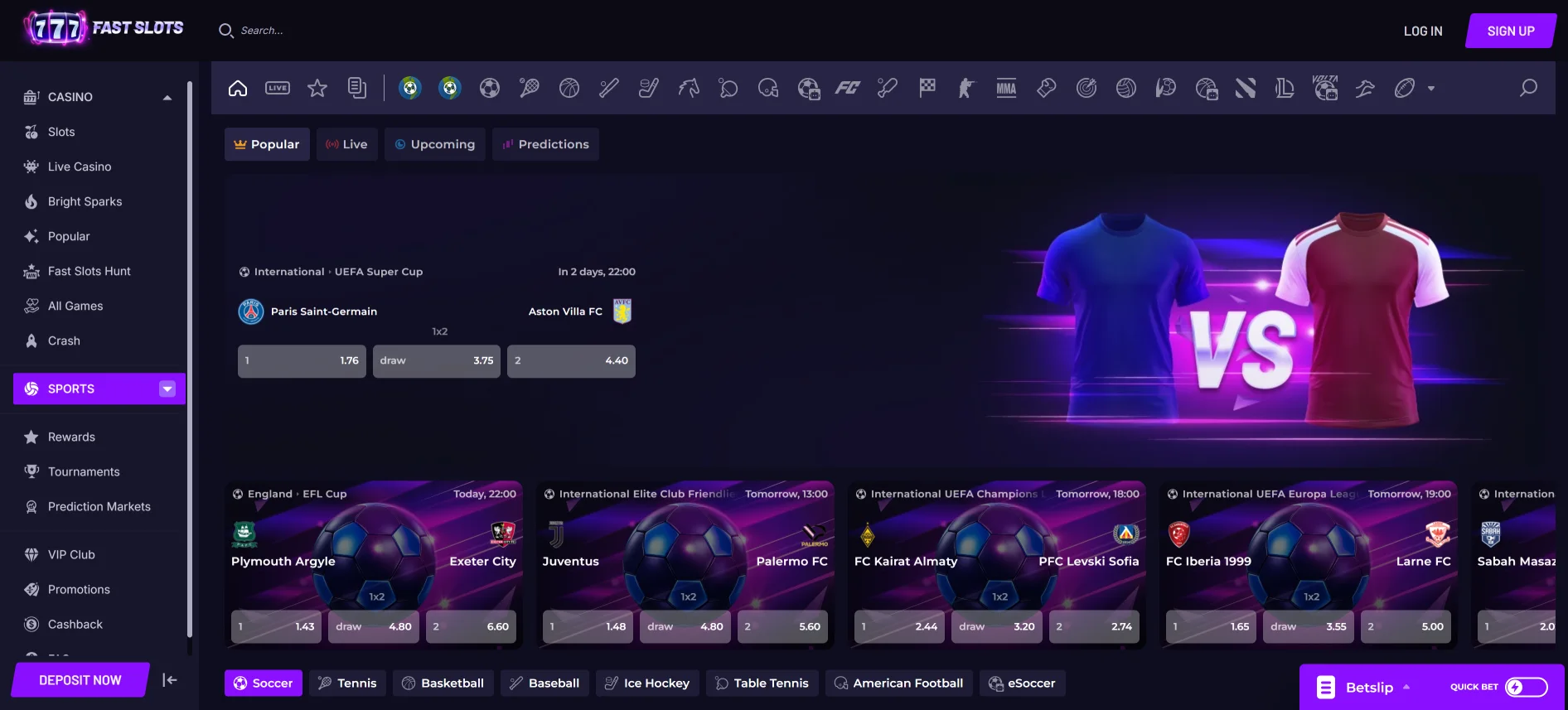Open sportsbook search via magnifier icon

tap(1528, 88)
